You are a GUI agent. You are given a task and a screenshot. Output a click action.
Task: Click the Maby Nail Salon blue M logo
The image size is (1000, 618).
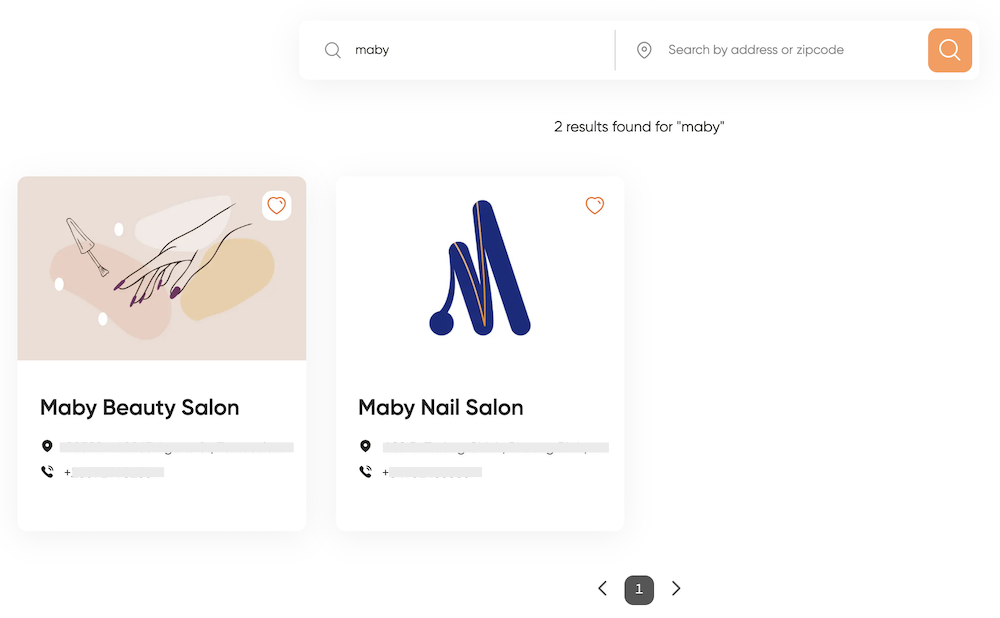click(x=480, y=268)
